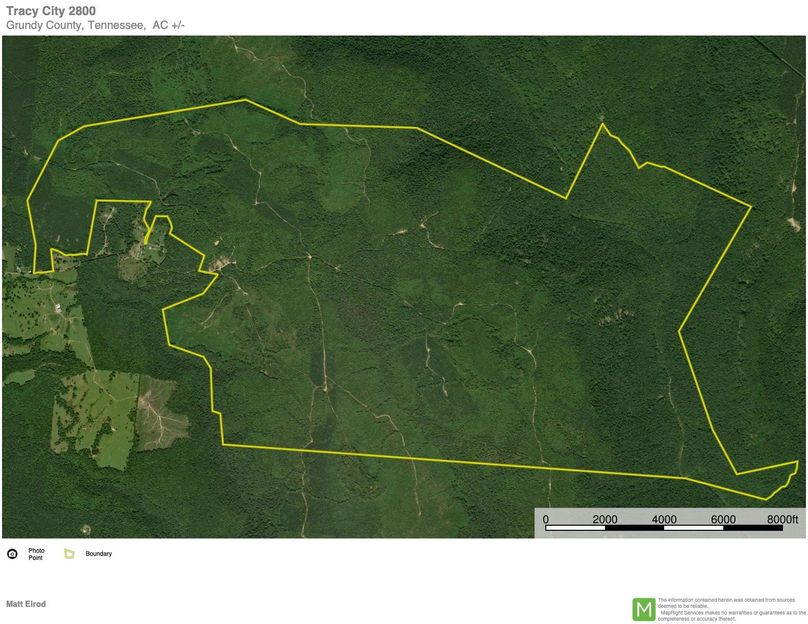Click the 4000 mark on scale bar
This screenshot has width=808, height=624.
coord(663,519)
